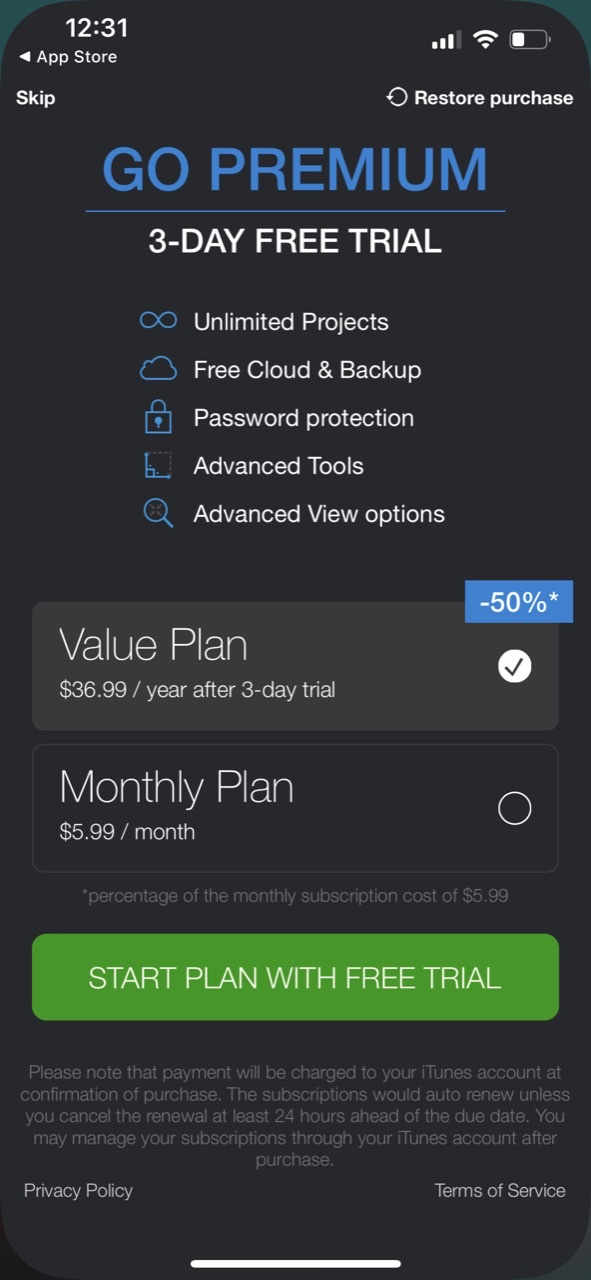Return to App Store via back arrow
Viewport: 591px width, 1280px height.
[x=67, y=57]
